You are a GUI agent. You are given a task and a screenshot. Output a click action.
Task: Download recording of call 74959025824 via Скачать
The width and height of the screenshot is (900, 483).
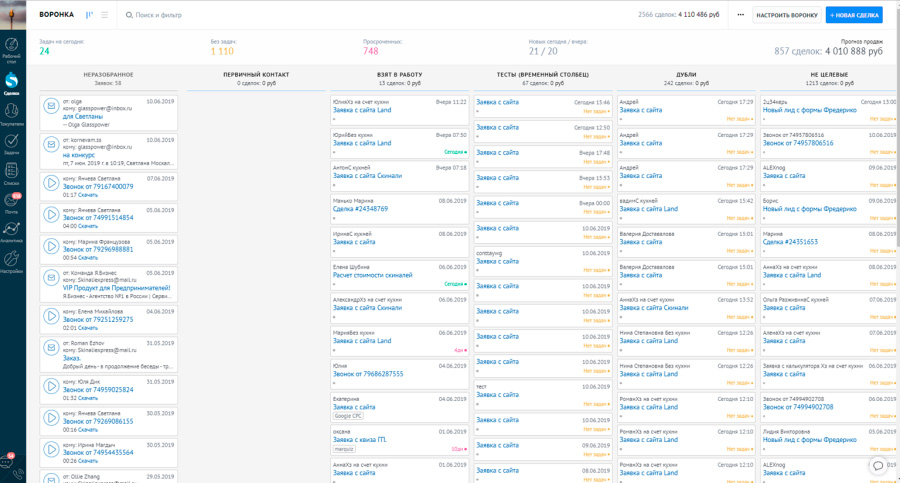coord(88,398)
